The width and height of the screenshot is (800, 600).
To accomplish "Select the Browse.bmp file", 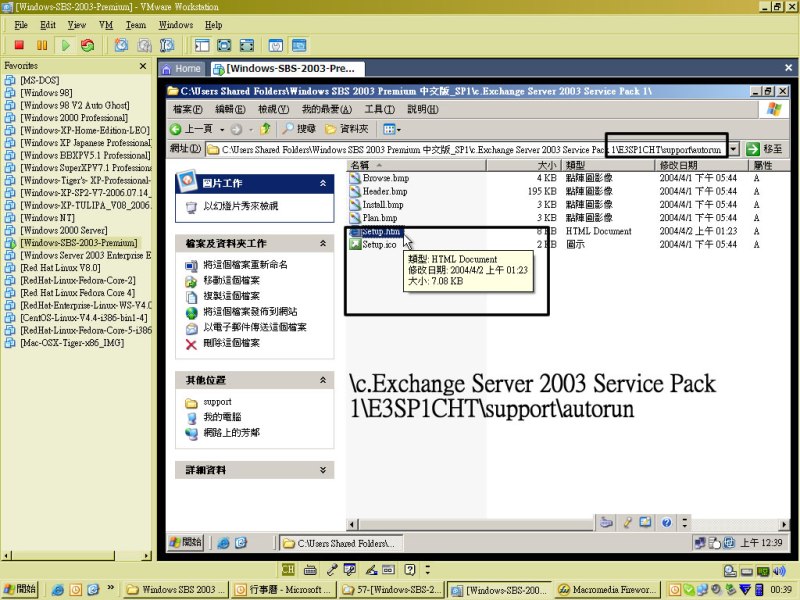I will [380, 178].
